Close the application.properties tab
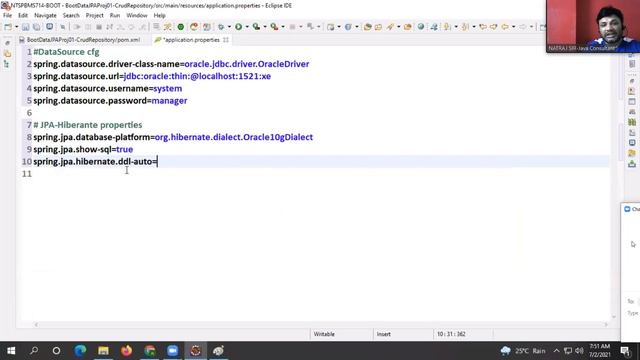 coord(226,40)
